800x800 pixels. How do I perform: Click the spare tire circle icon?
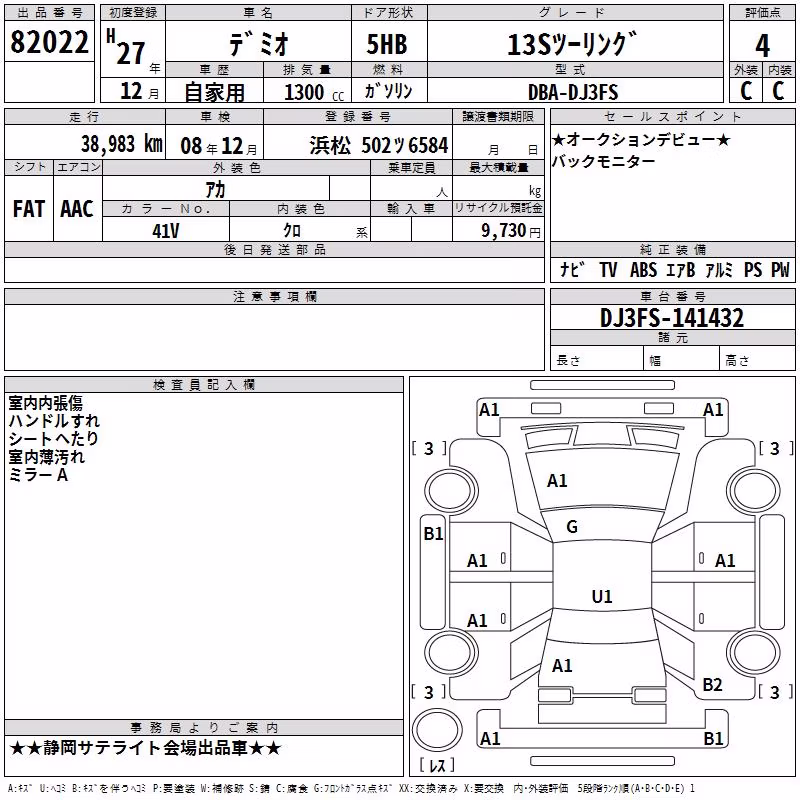[x=437, y=730]
